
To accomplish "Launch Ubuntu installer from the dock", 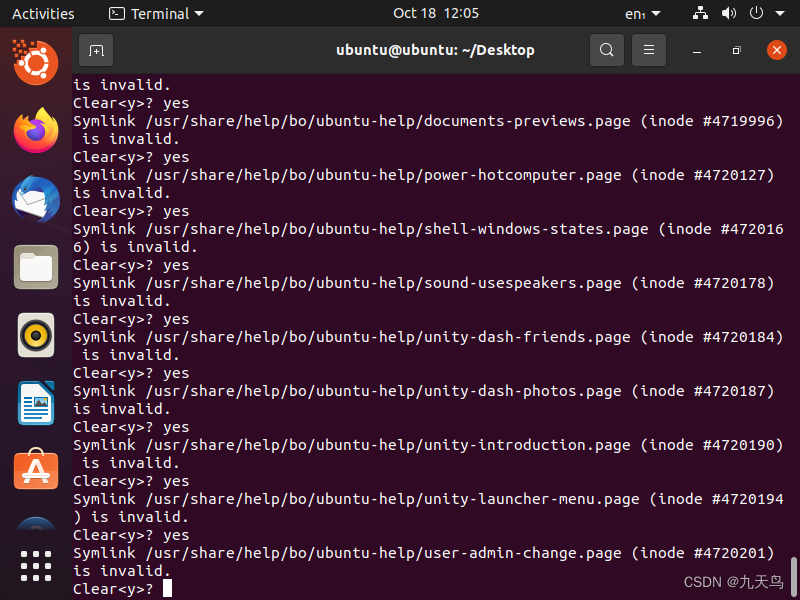I will click(x=36, y=63).
